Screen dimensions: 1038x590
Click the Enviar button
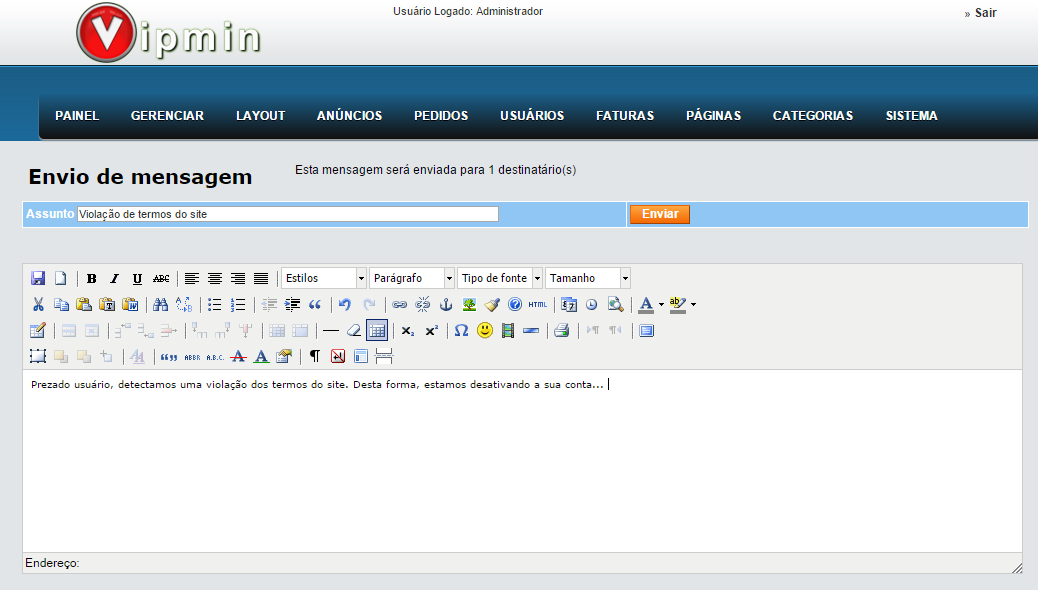[x=660, y=214]
